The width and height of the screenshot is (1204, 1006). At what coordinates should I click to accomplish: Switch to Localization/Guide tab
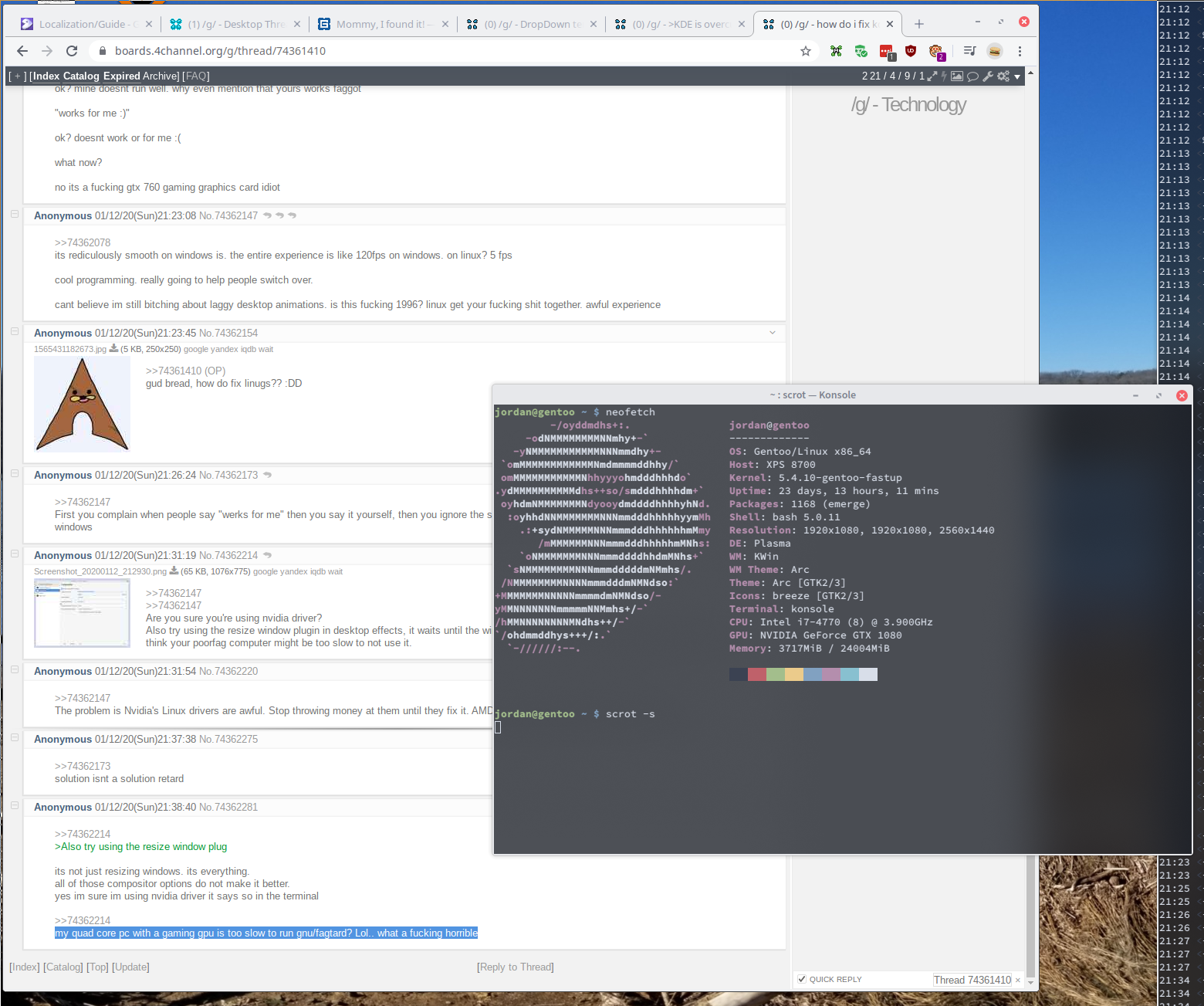point(87,24)
